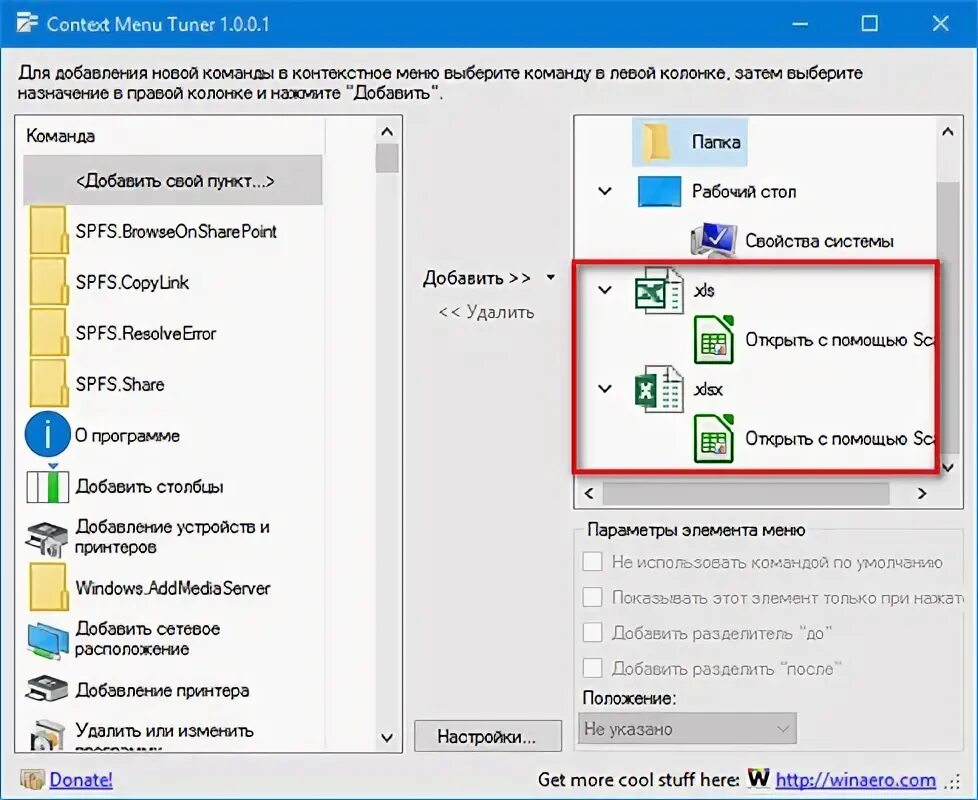
Task: Click right tree horizontal scroll right arrow
Action: [x=922, y=493]
